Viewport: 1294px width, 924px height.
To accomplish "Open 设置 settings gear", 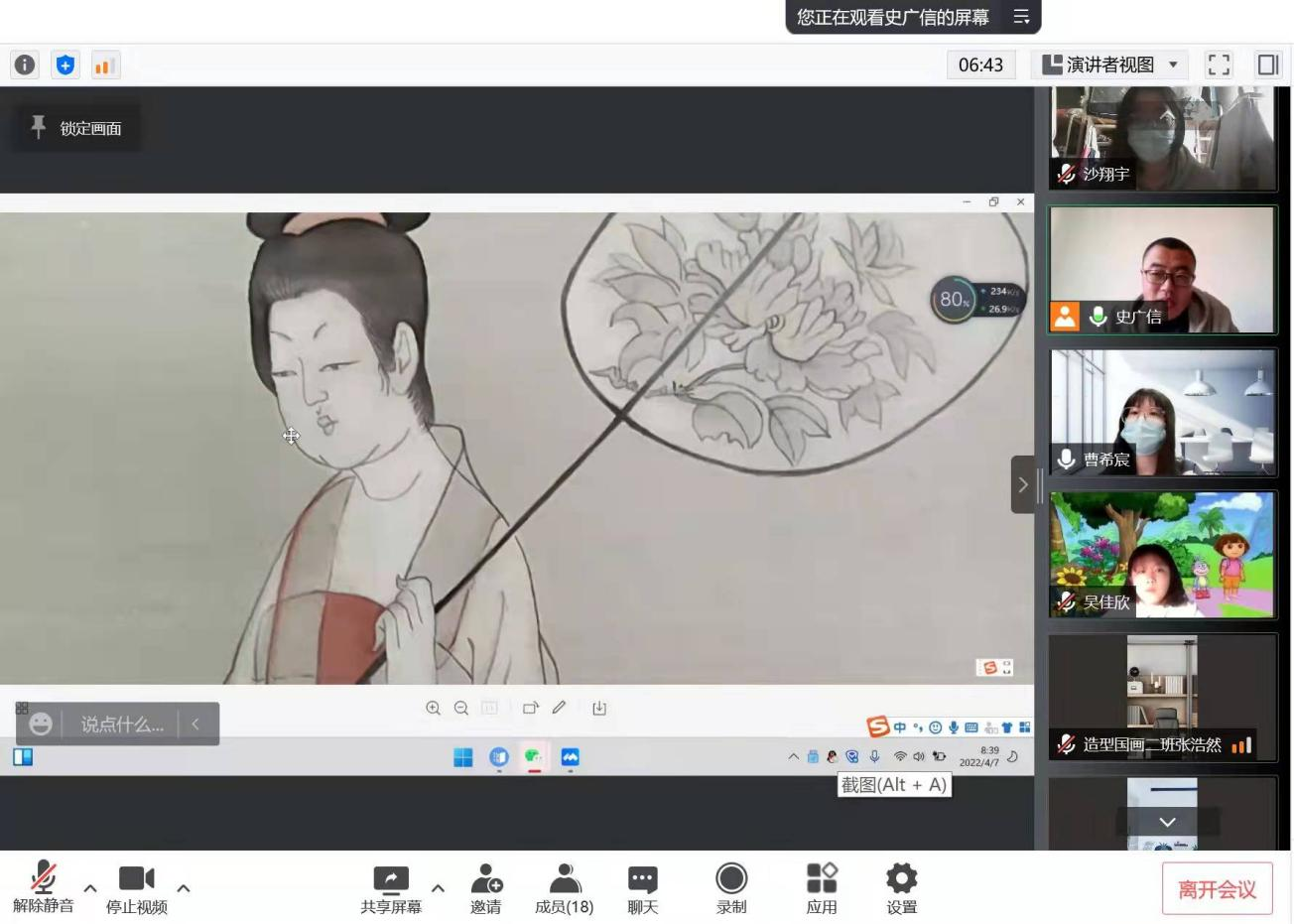I will coord(902,887).
